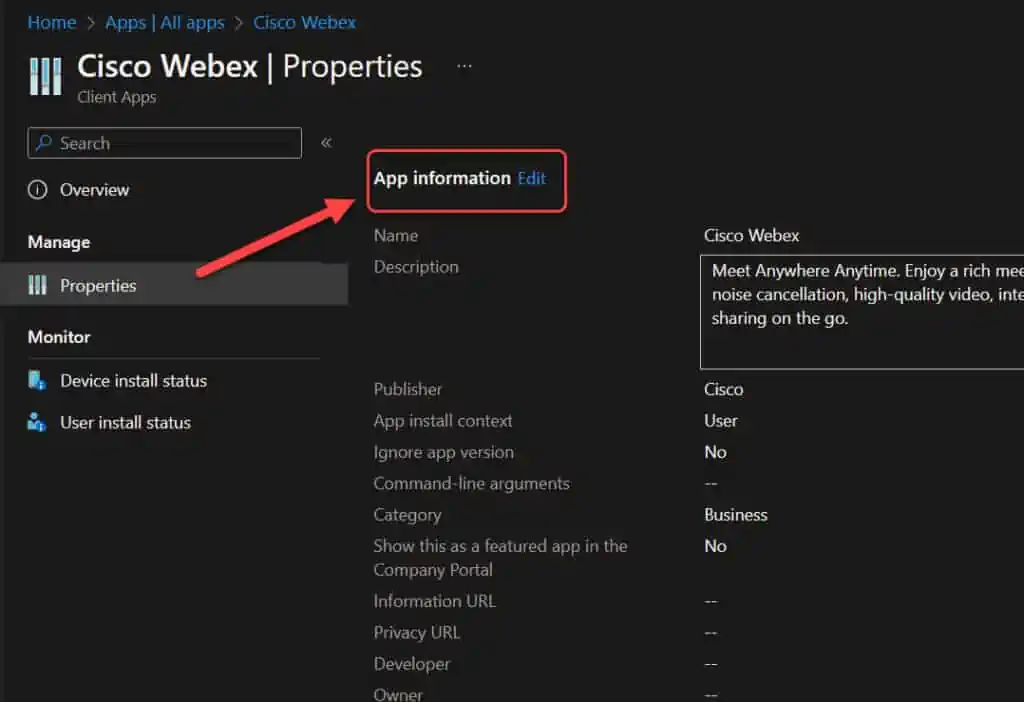Open User install status
Viewport: 1024px width, 702px height.
[125, 423]
